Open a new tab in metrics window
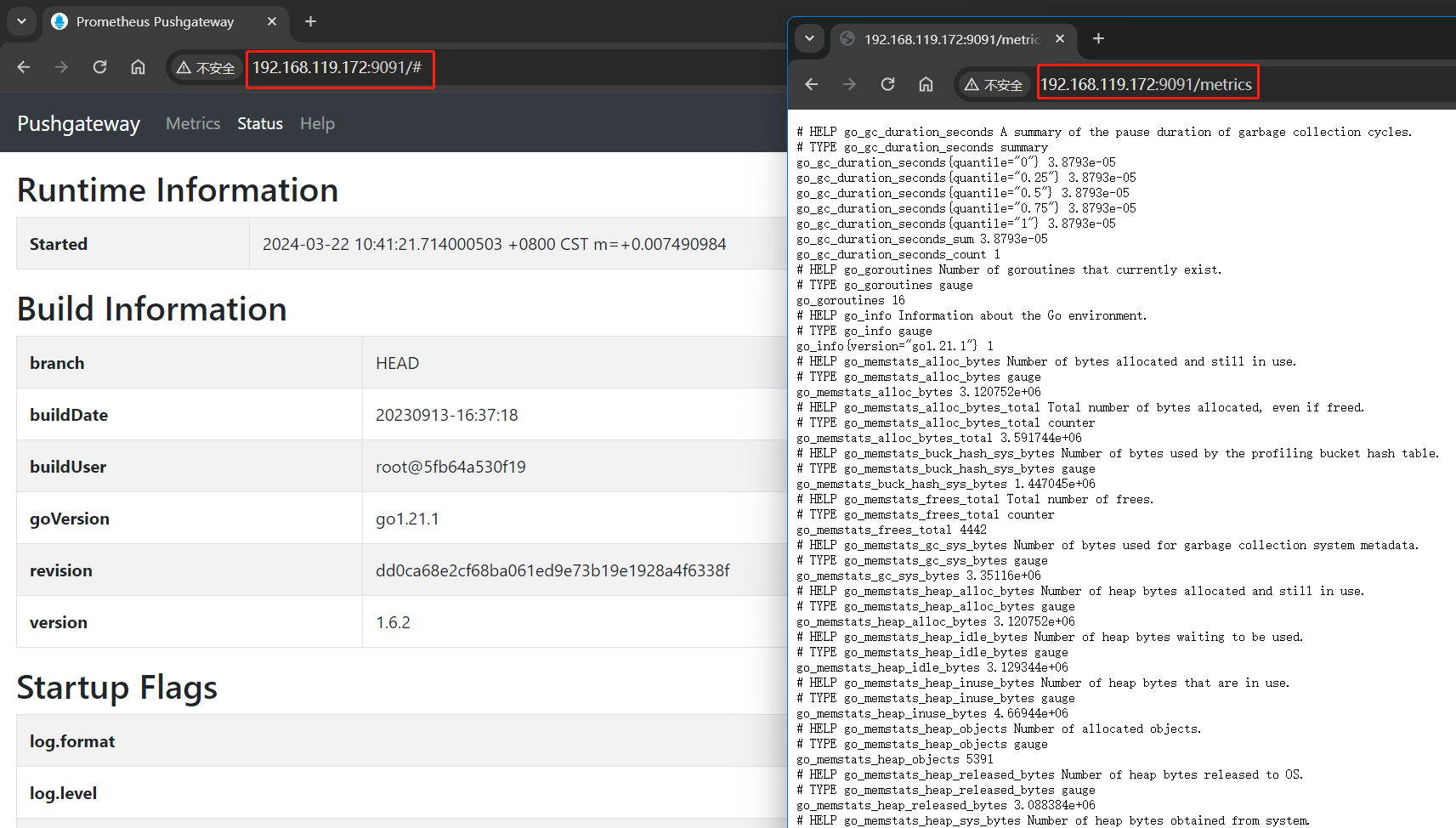This screenshot has width=1456, height=828. click(x=1098, y=38)
